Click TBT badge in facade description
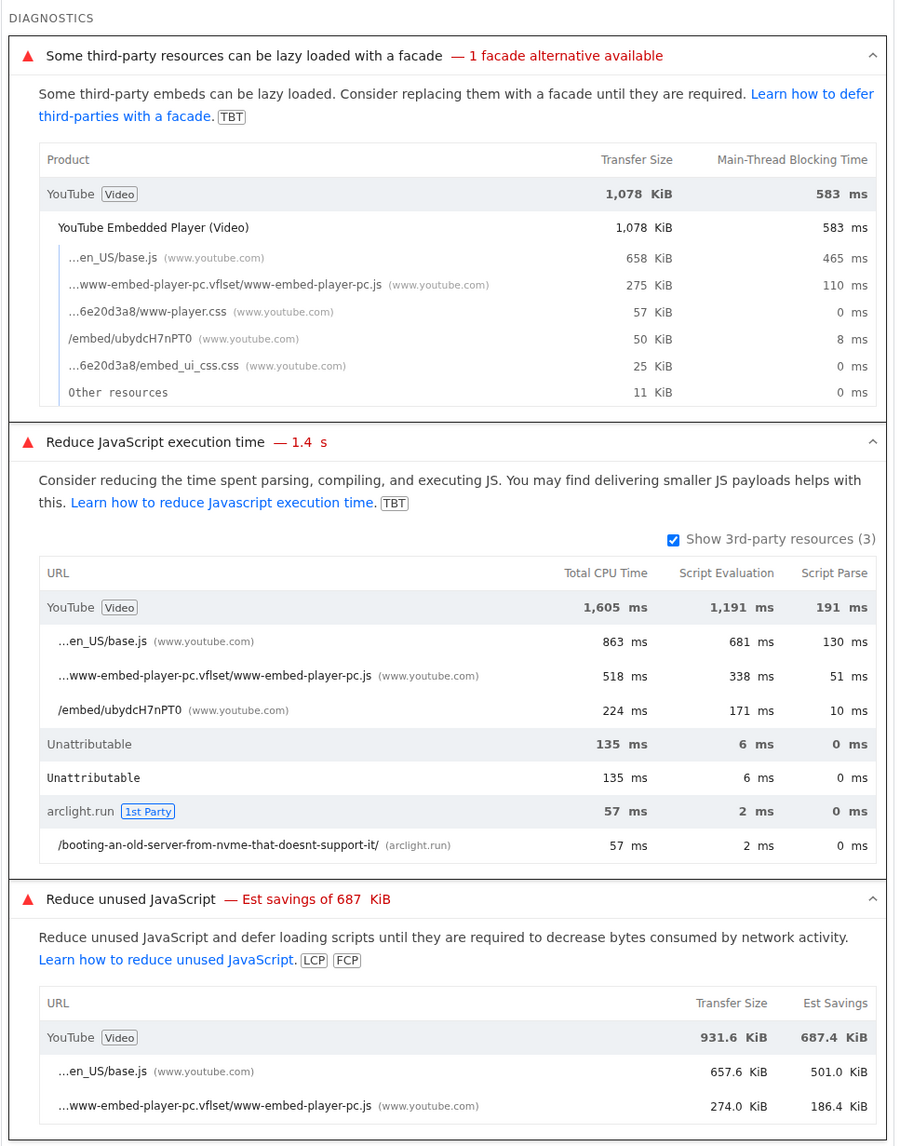The image size is (900, 1146). (x=231, y=117)
